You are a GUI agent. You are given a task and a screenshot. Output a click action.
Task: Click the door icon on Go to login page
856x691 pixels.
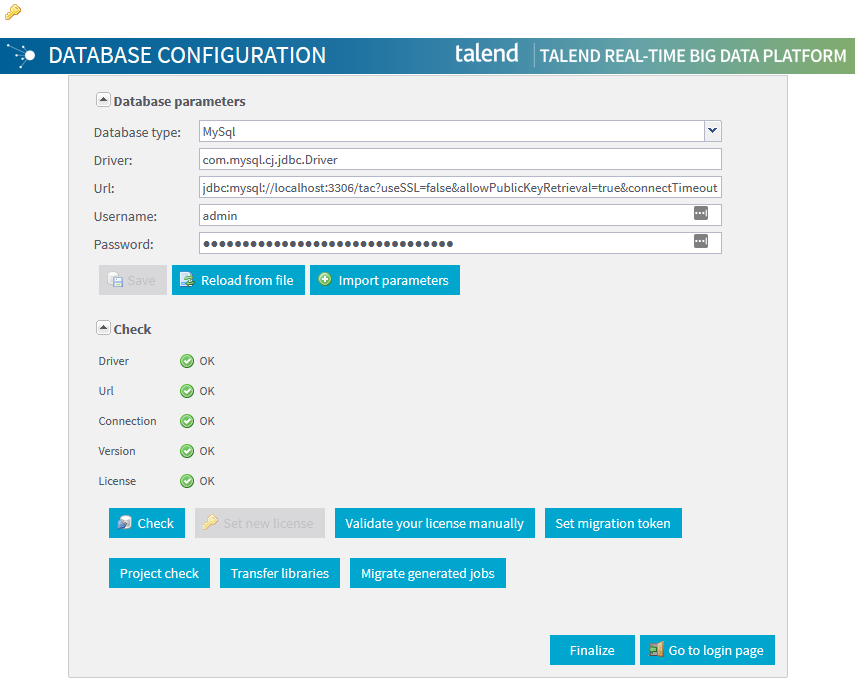coord(657,650)
